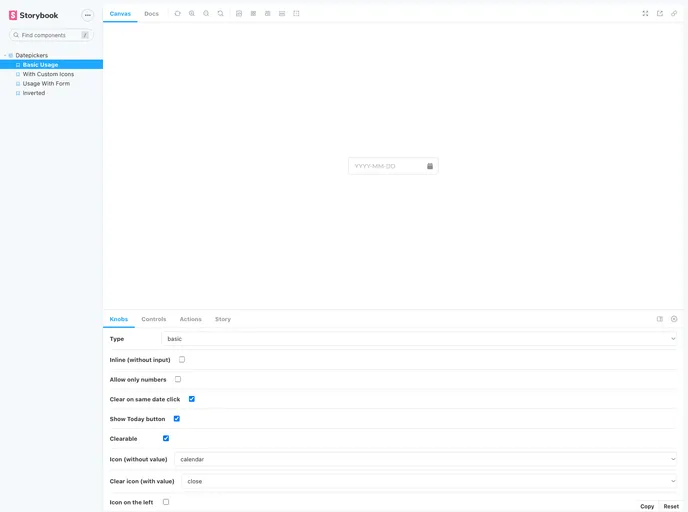This screenshot has width=688, height=512.
Task: Select the Basic Usage story
Action: coord(51,64)
